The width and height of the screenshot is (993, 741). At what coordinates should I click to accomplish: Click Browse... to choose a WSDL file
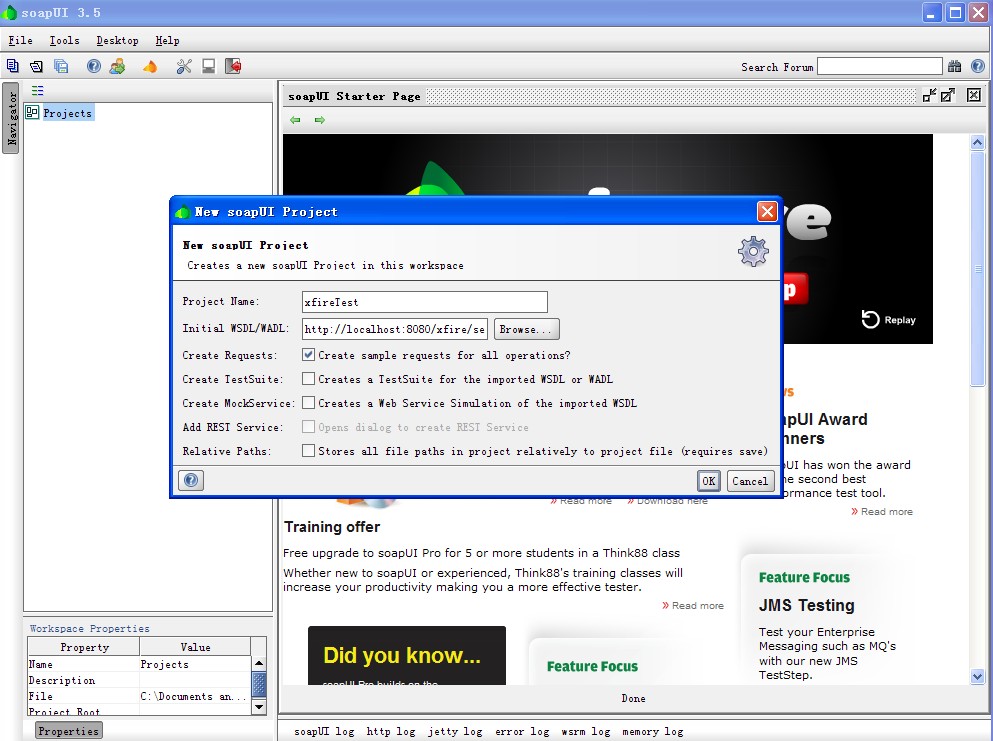pyautogui.click(x=526, y=329)
